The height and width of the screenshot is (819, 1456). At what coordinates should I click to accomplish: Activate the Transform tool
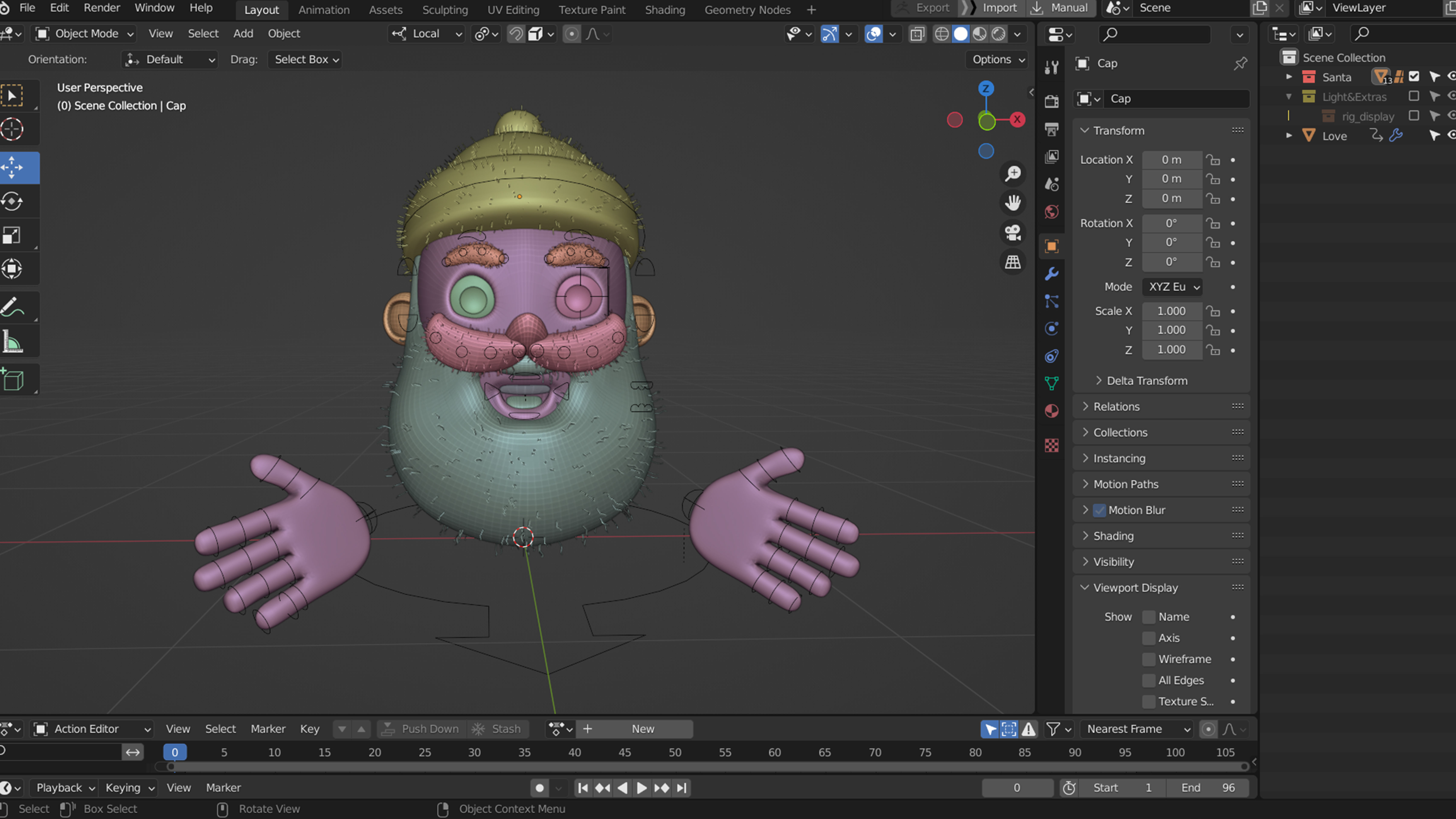click(12, 269)
